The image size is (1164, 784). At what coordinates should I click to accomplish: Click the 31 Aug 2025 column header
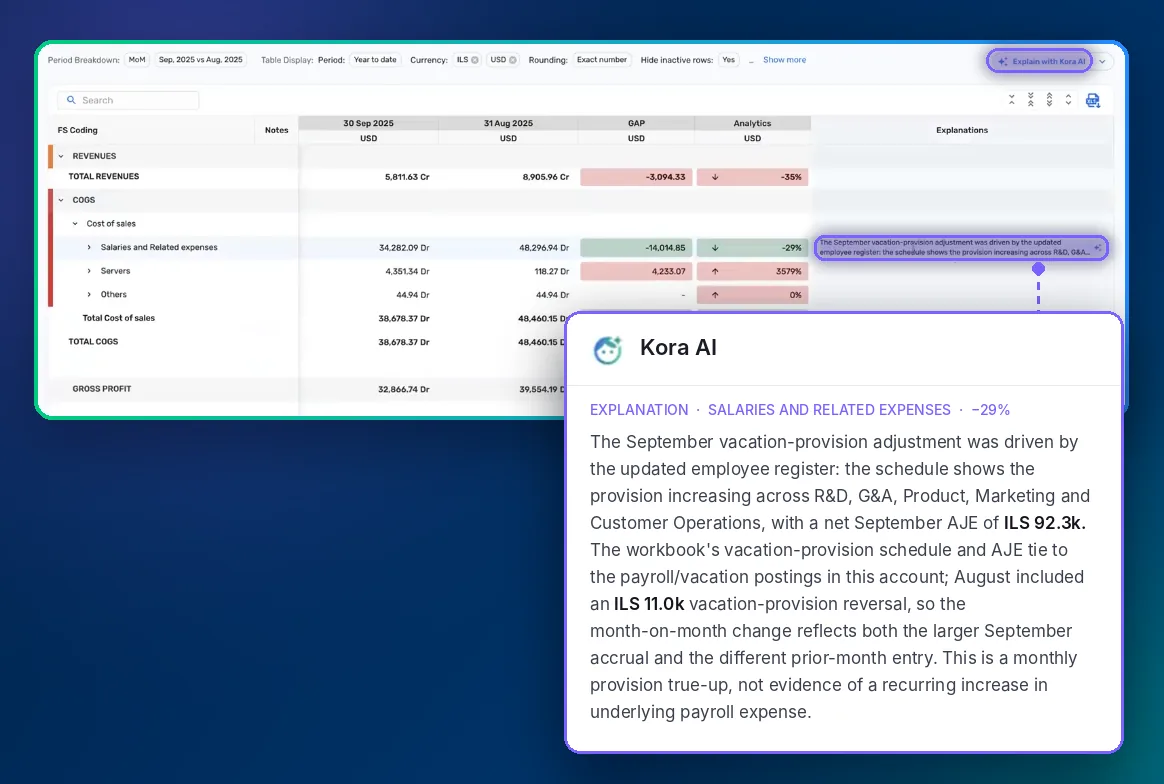509,124
